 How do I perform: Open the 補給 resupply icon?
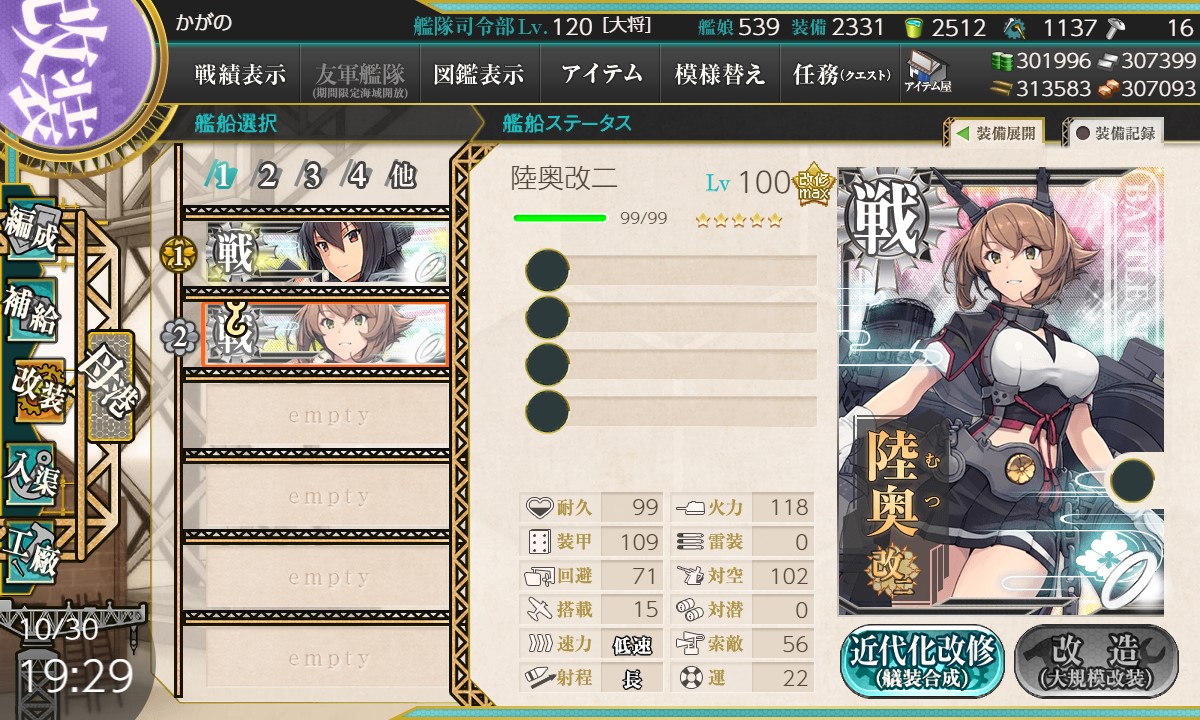click(x=31, y=310)
